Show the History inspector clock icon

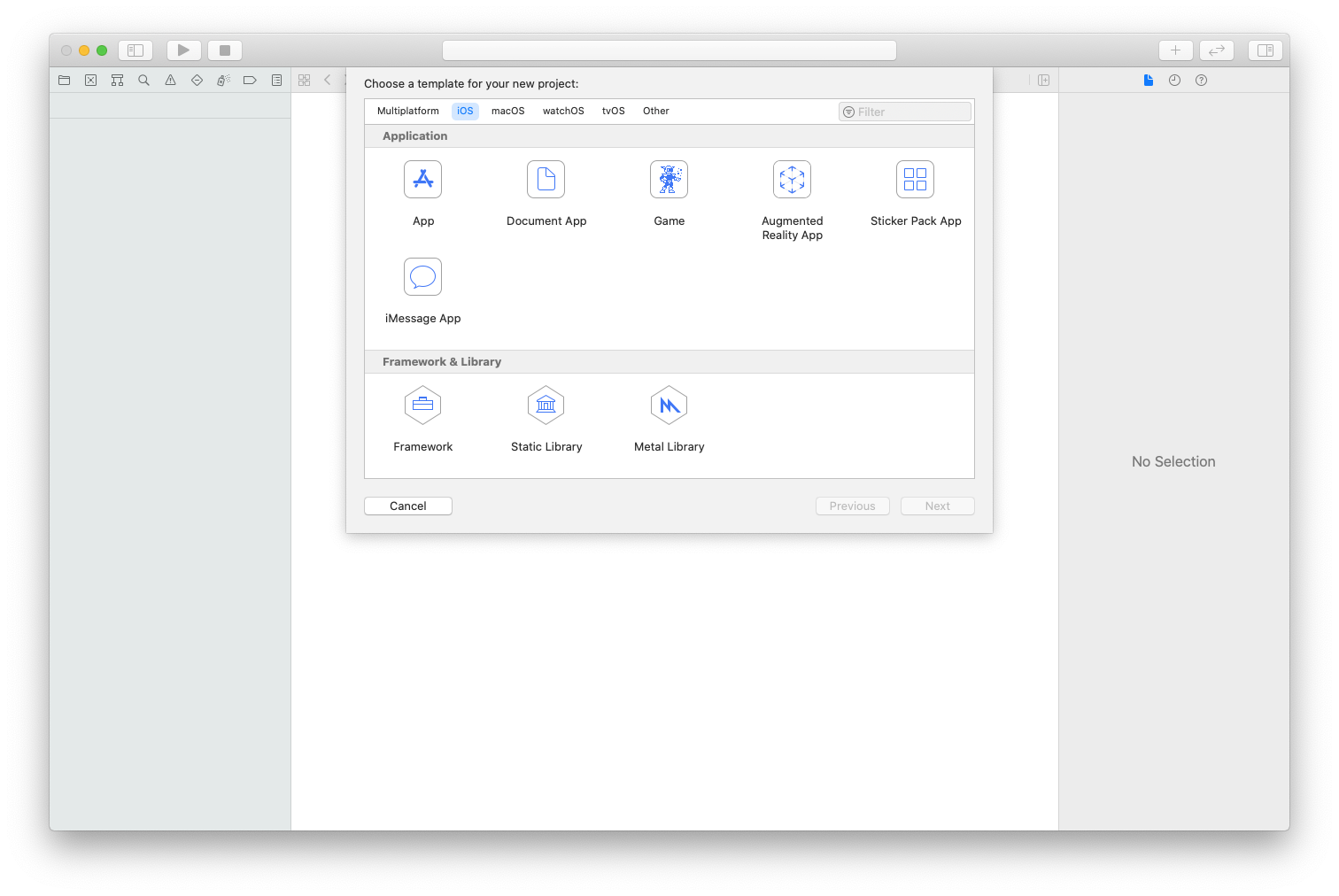point(1175,80)
